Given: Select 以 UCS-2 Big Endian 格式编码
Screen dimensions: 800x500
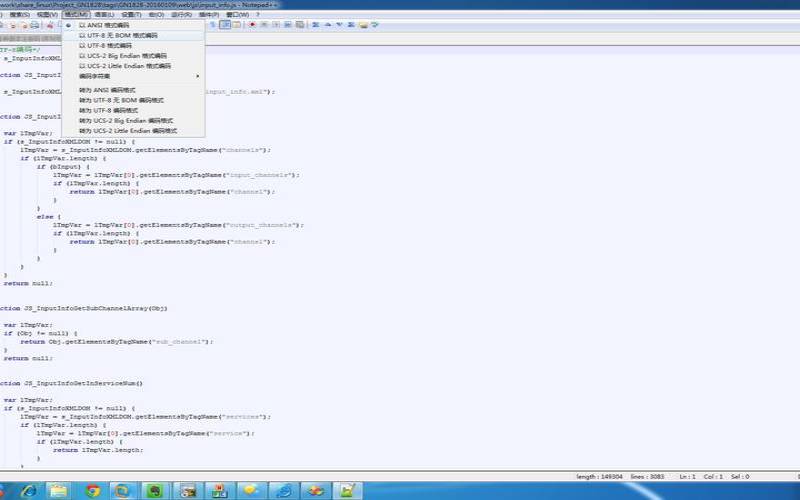Looking at the screenshot, I should pyautogui.click(x=134, y=56).
